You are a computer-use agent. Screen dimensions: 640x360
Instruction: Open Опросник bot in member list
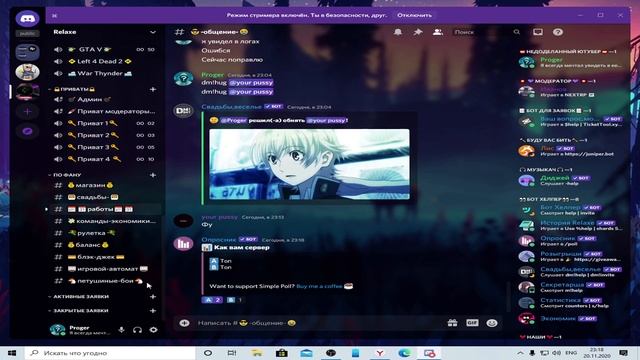click(571, 241)
